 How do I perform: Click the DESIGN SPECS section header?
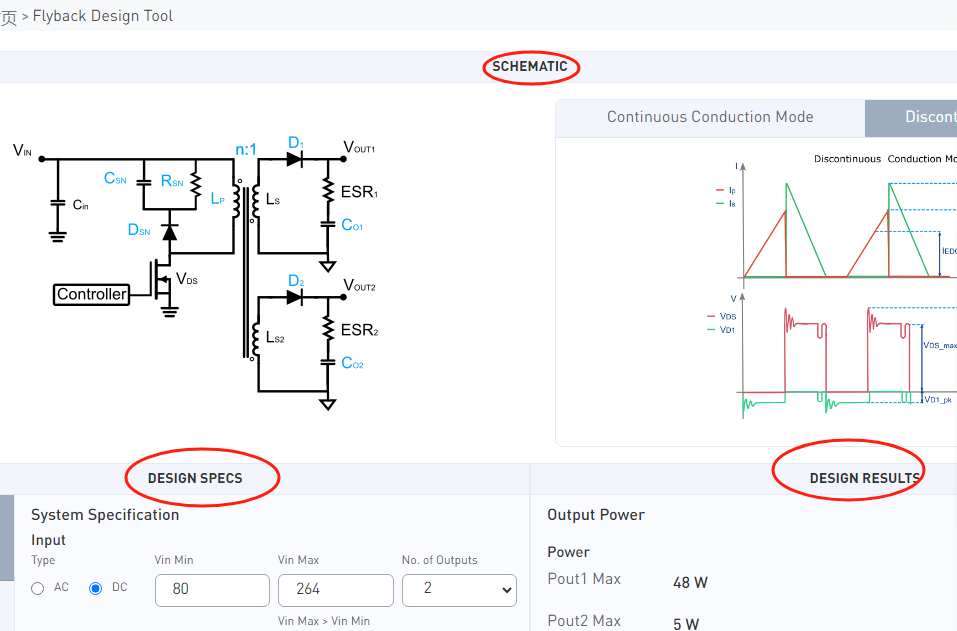(x=195, y=478)
